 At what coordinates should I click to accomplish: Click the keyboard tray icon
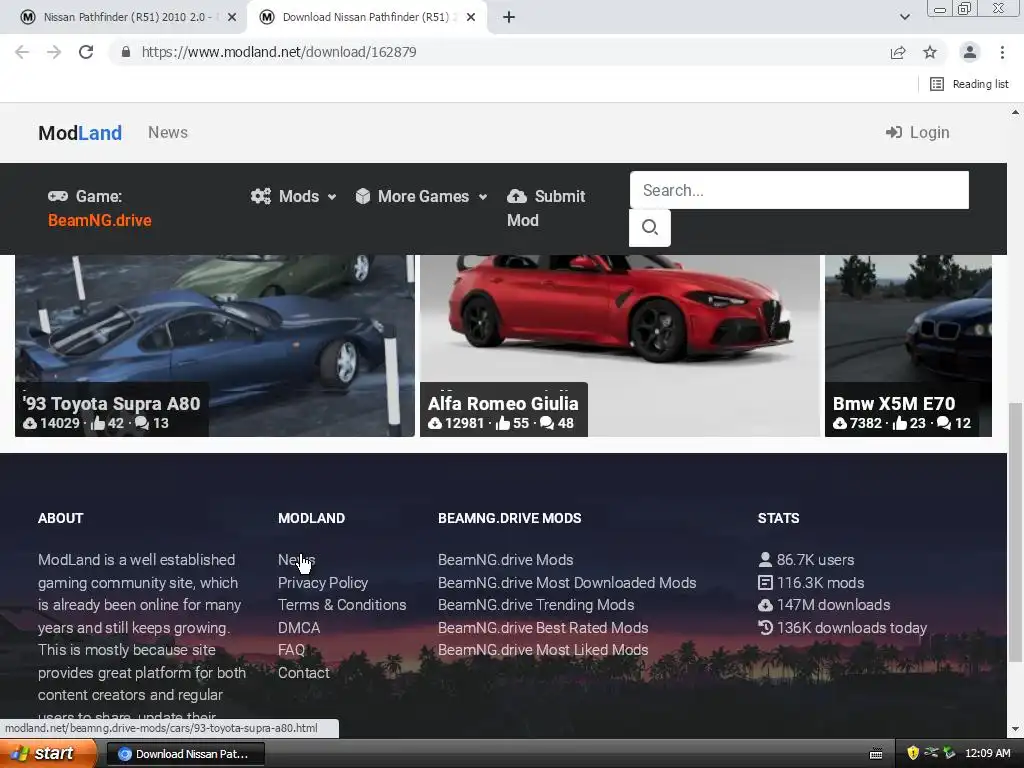(x=876, y=754)
